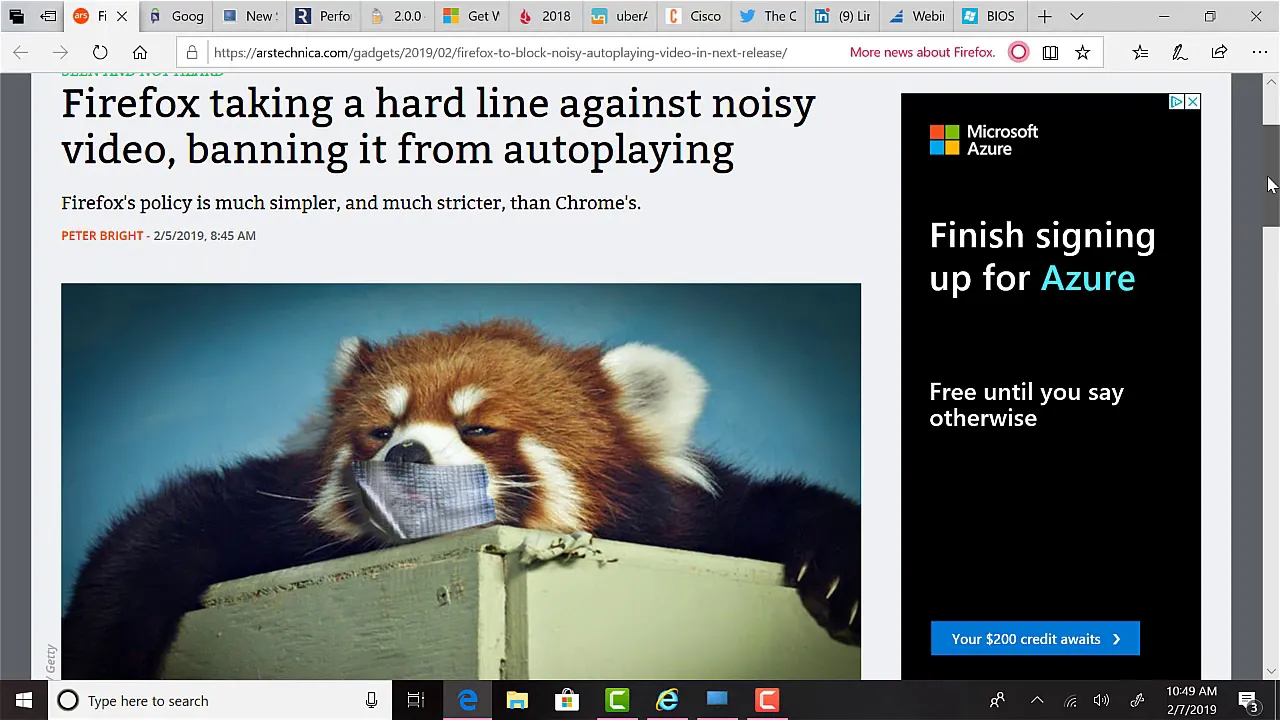Click the page scroll up arrow

click(1271, 82)
